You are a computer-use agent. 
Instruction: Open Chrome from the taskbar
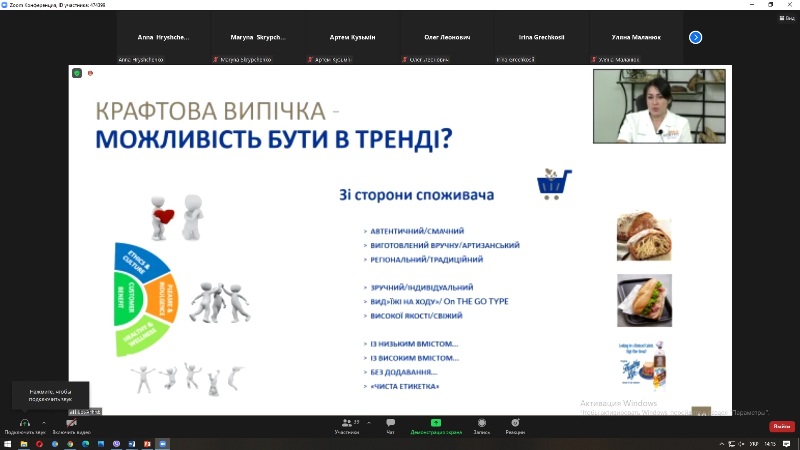[70, 444]
